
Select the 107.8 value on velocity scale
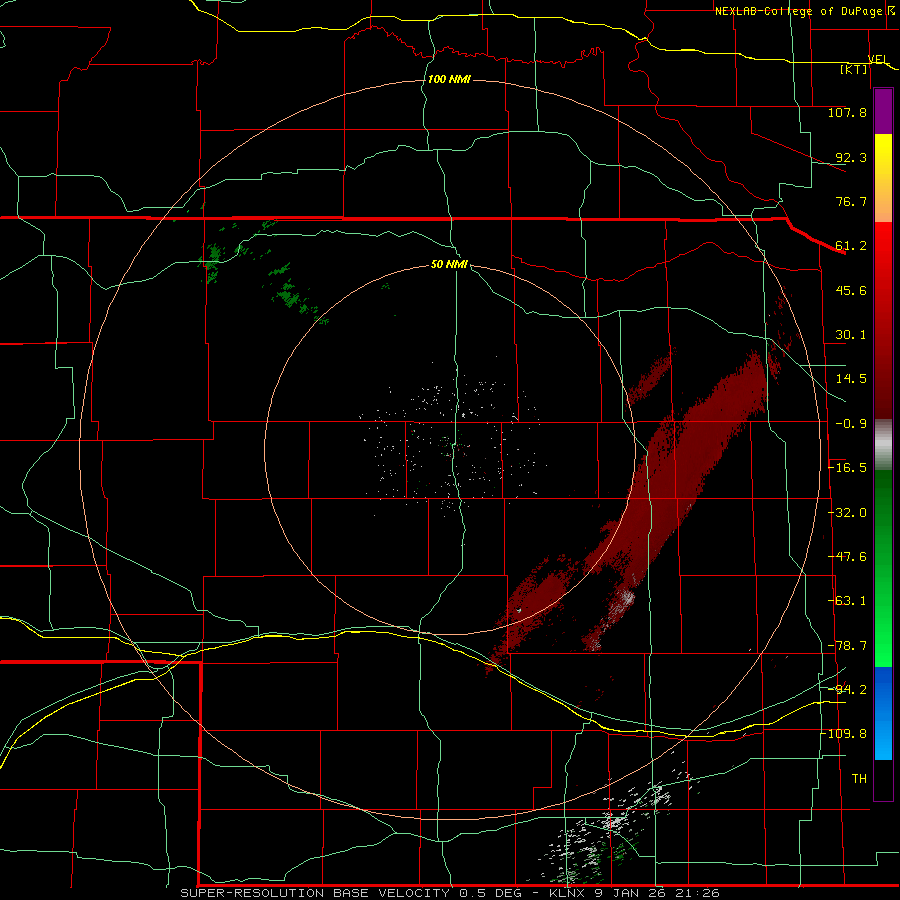[847, 112]
